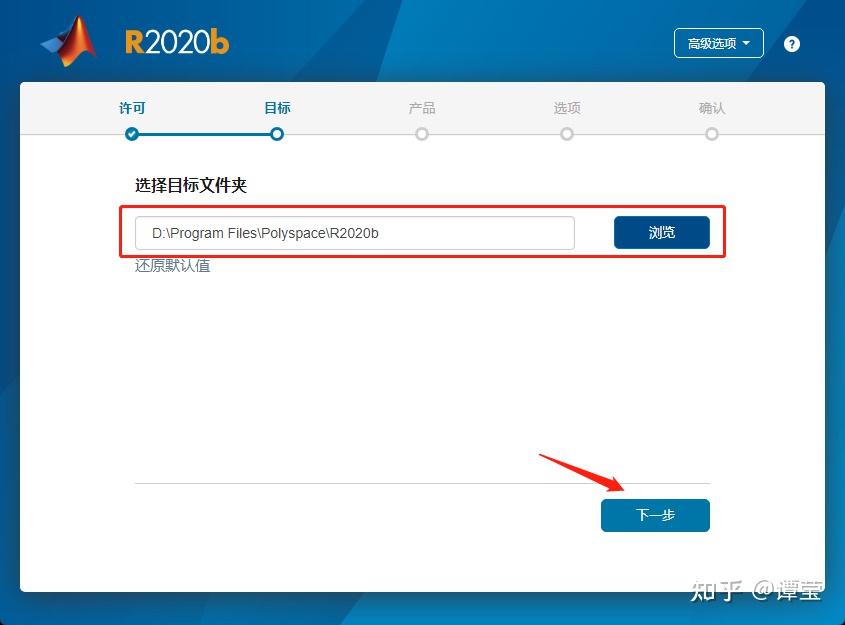Expand advanced options in the top bar
The height and width of the screenshot is (625, 845).
pos(719,43)
